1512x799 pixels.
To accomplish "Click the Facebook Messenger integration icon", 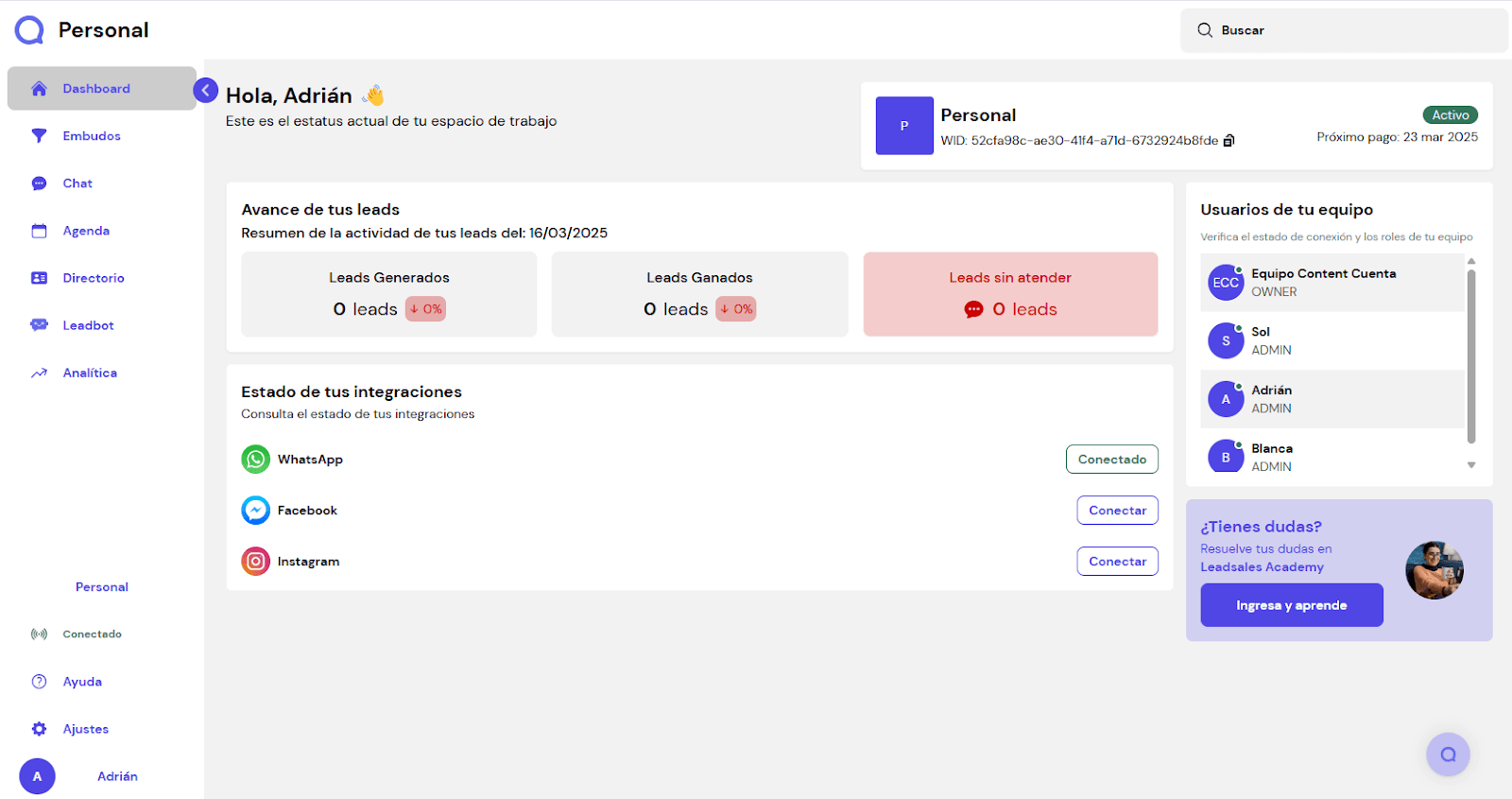I will point(255,511).
